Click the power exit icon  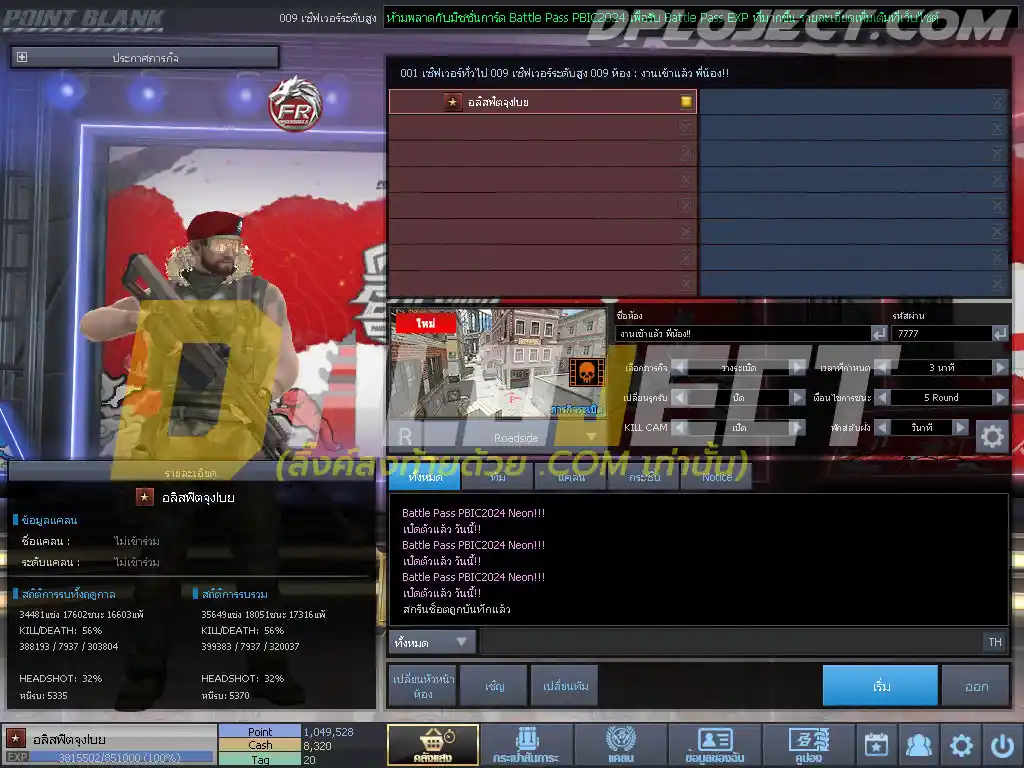coord(1002,744)
